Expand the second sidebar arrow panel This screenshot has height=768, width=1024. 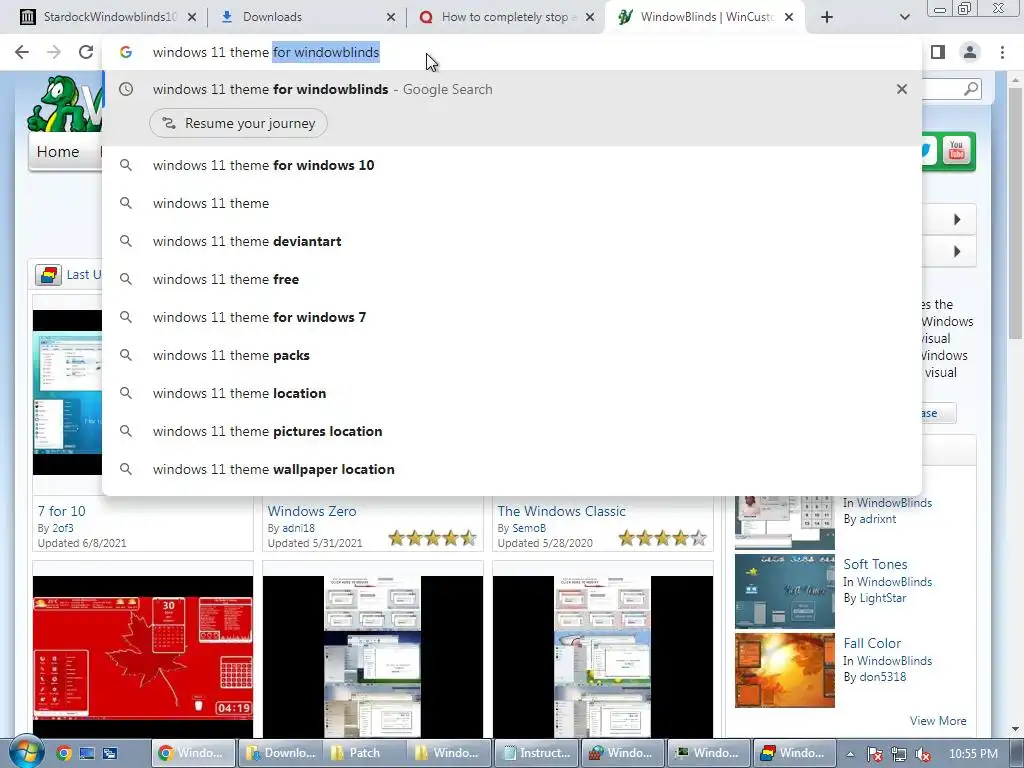coord(957,251)
